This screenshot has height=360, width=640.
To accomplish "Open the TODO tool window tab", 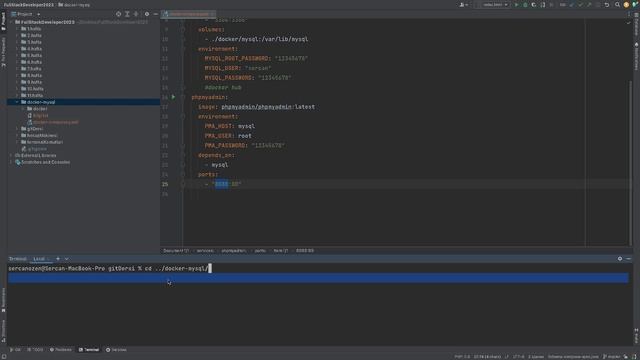I will [x=36, y=350].
